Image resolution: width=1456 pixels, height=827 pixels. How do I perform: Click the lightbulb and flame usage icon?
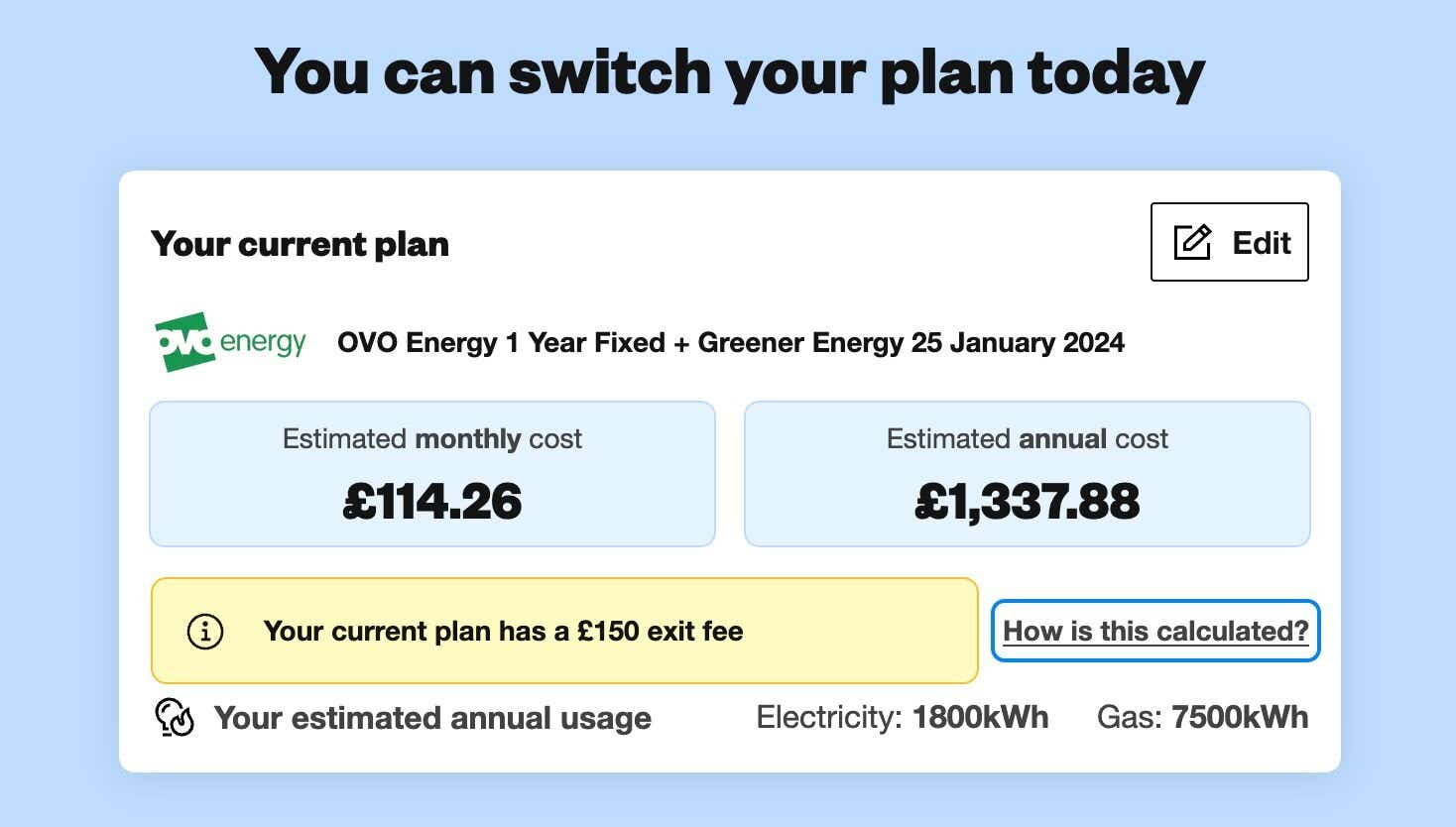(x=175, y=717)
